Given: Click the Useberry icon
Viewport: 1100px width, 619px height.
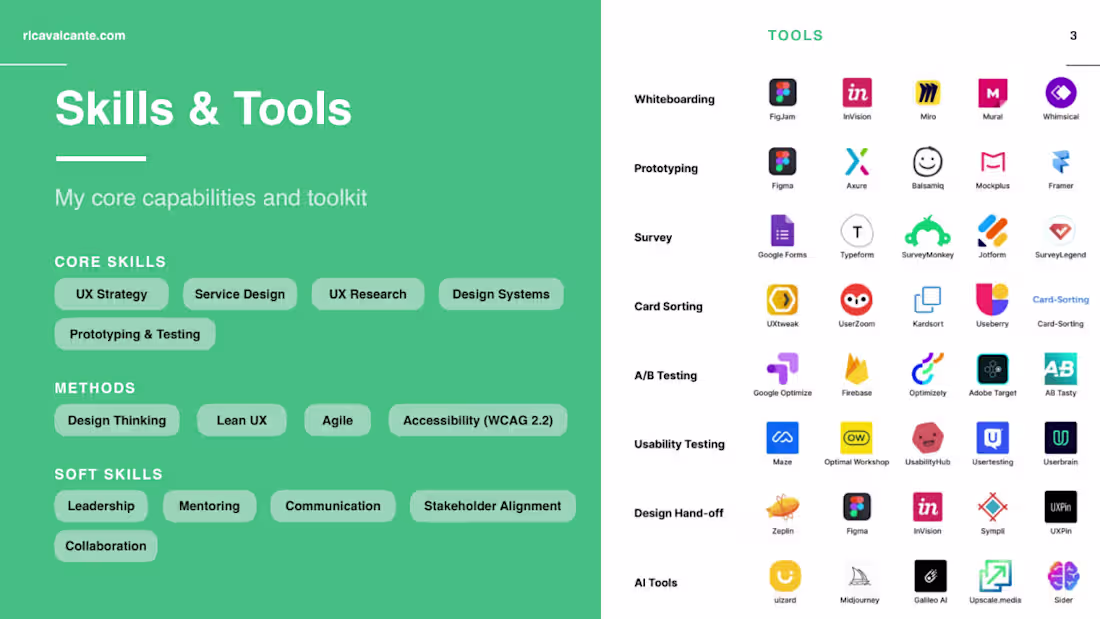Looking at the screenshot, I should [x=992, y=299].
